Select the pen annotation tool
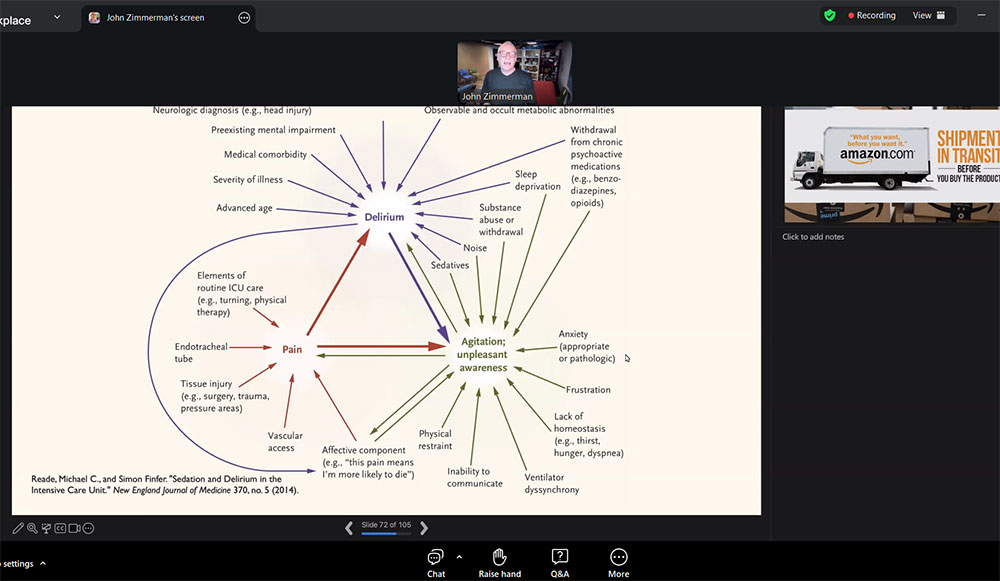This screenshot has width=1000, height=581. tap(18, 528)
